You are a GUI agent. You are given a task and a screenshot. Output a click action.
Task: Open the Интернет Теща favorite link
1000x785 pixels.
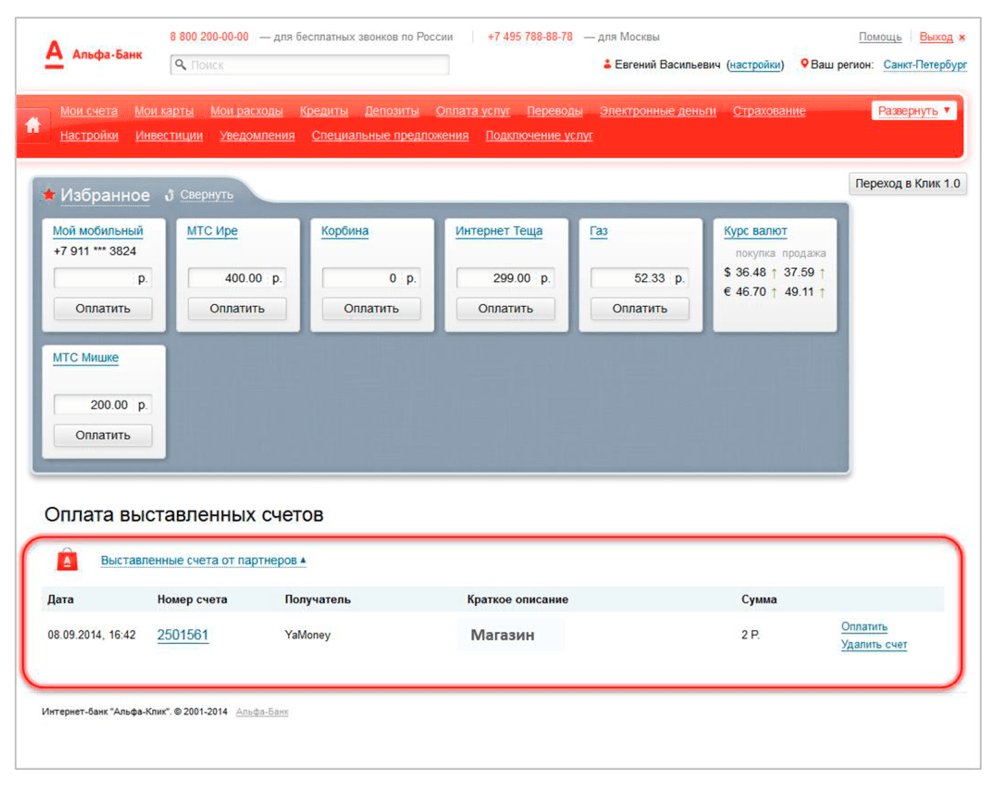[x=499, y=231]
